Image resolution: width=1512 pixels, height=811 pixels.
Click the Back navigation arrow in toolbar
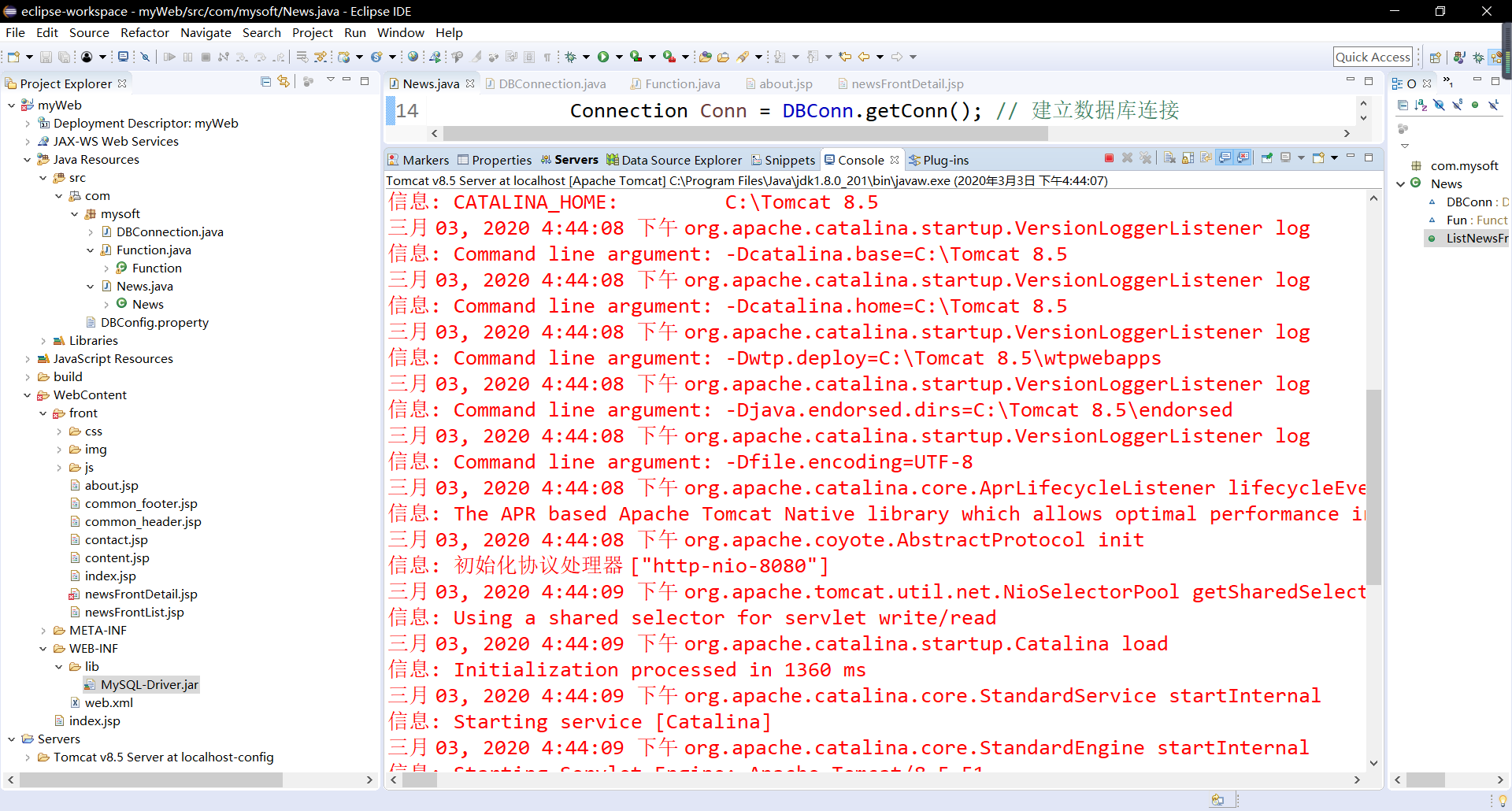(864, 57)
